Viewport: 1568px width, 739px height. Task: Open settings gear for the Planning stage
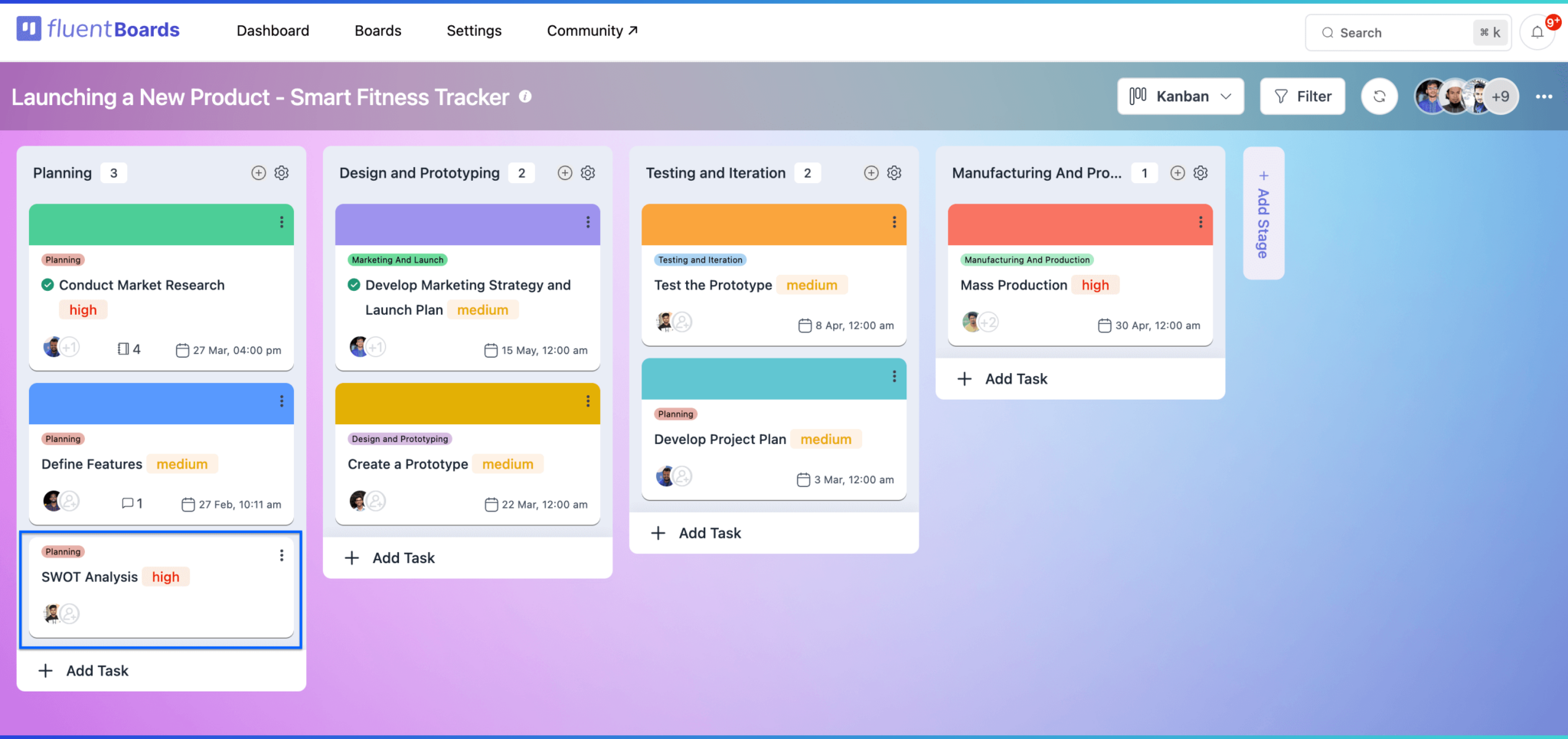[x=282, y=172]
